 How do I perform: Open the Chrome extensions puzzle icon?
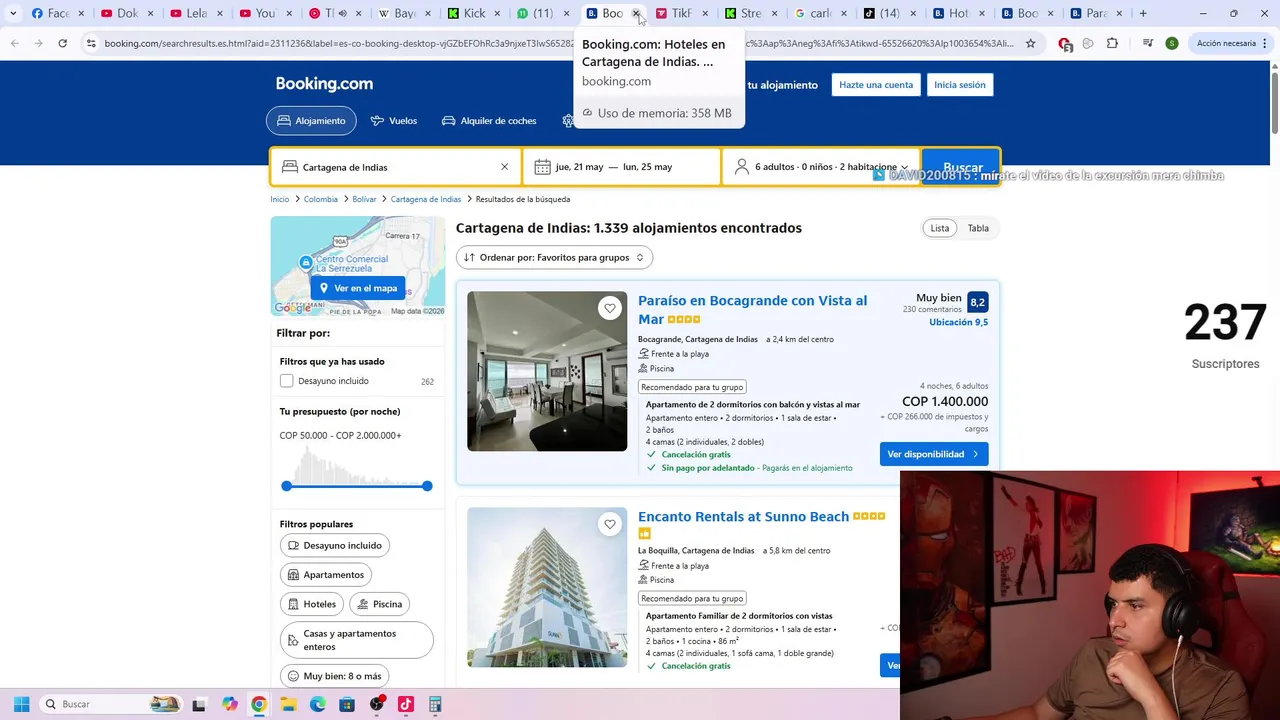(x=1112, y=43)
